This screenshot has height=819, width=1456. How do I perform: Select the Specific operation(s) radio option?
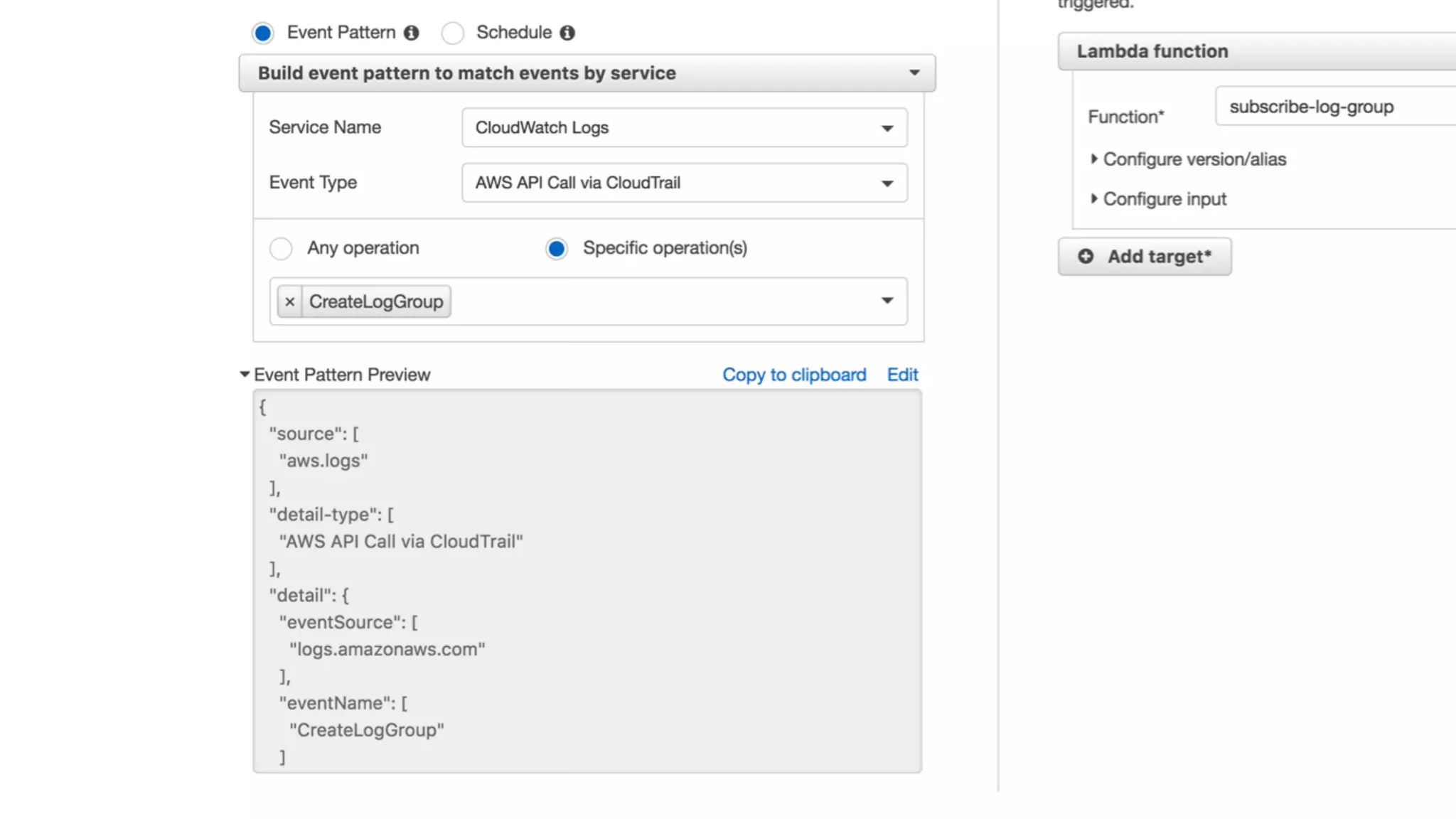click(x=557, y=248)
